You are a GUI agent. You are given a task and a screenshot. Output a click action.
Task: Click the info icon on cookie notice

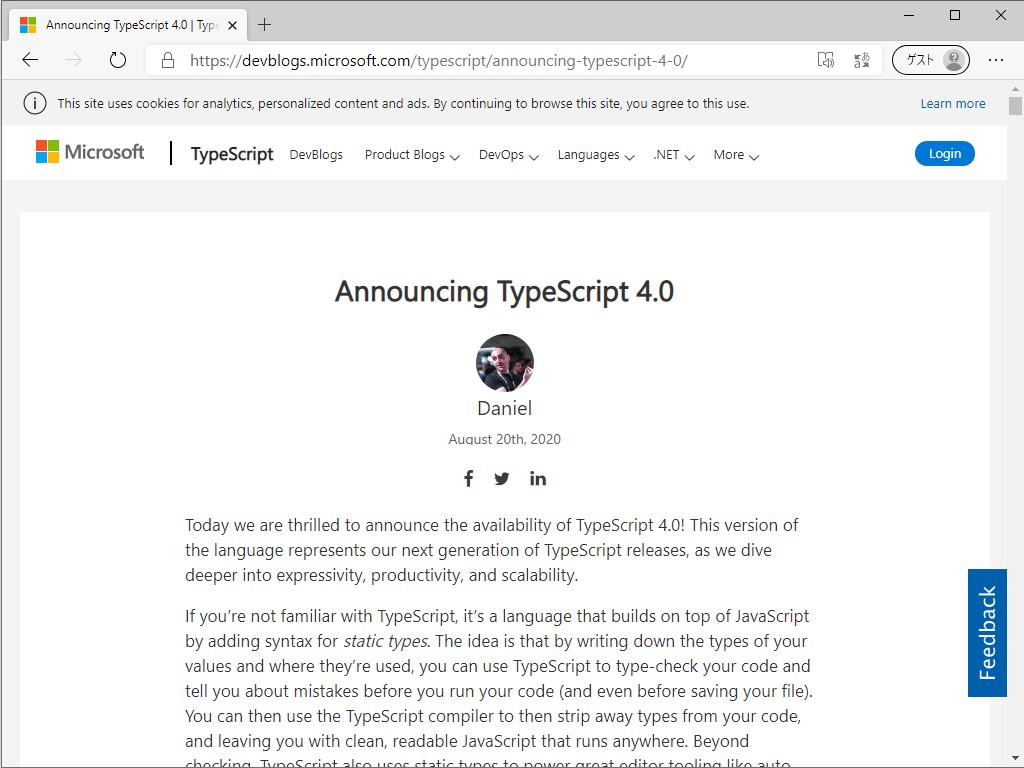click(35, 103)
